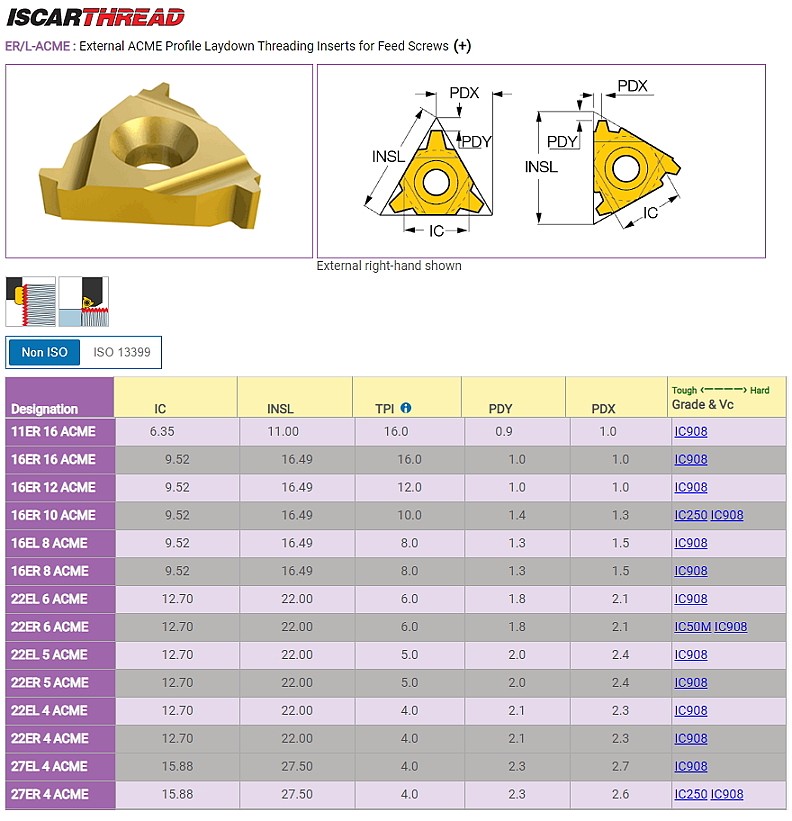Open IC250 grade for 27ER 4 ACME
Screen dimensions: 792x821
tap(690, 794)
